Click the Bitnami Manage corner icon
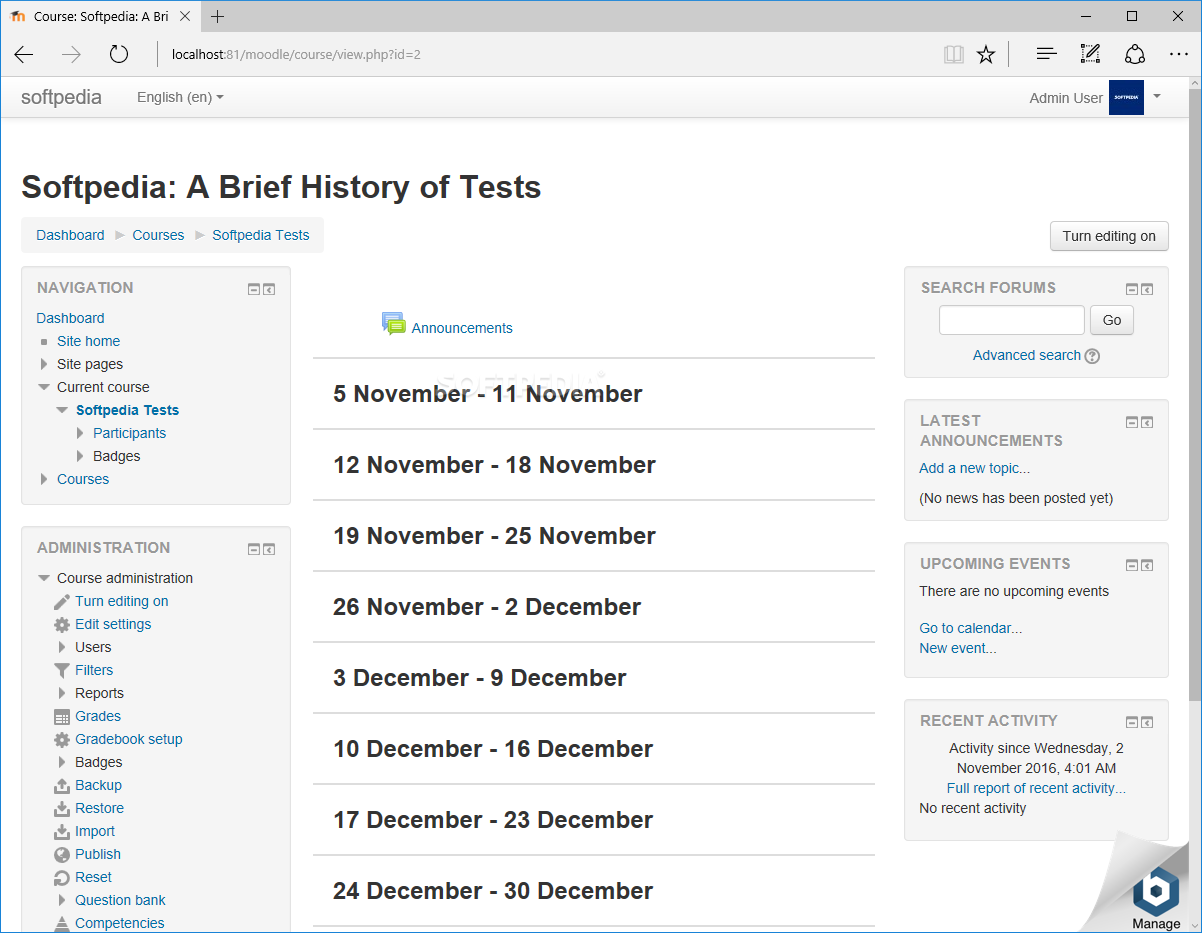Image resolution: width=1202 pixels, height=933 pixels. (1156, 890)
